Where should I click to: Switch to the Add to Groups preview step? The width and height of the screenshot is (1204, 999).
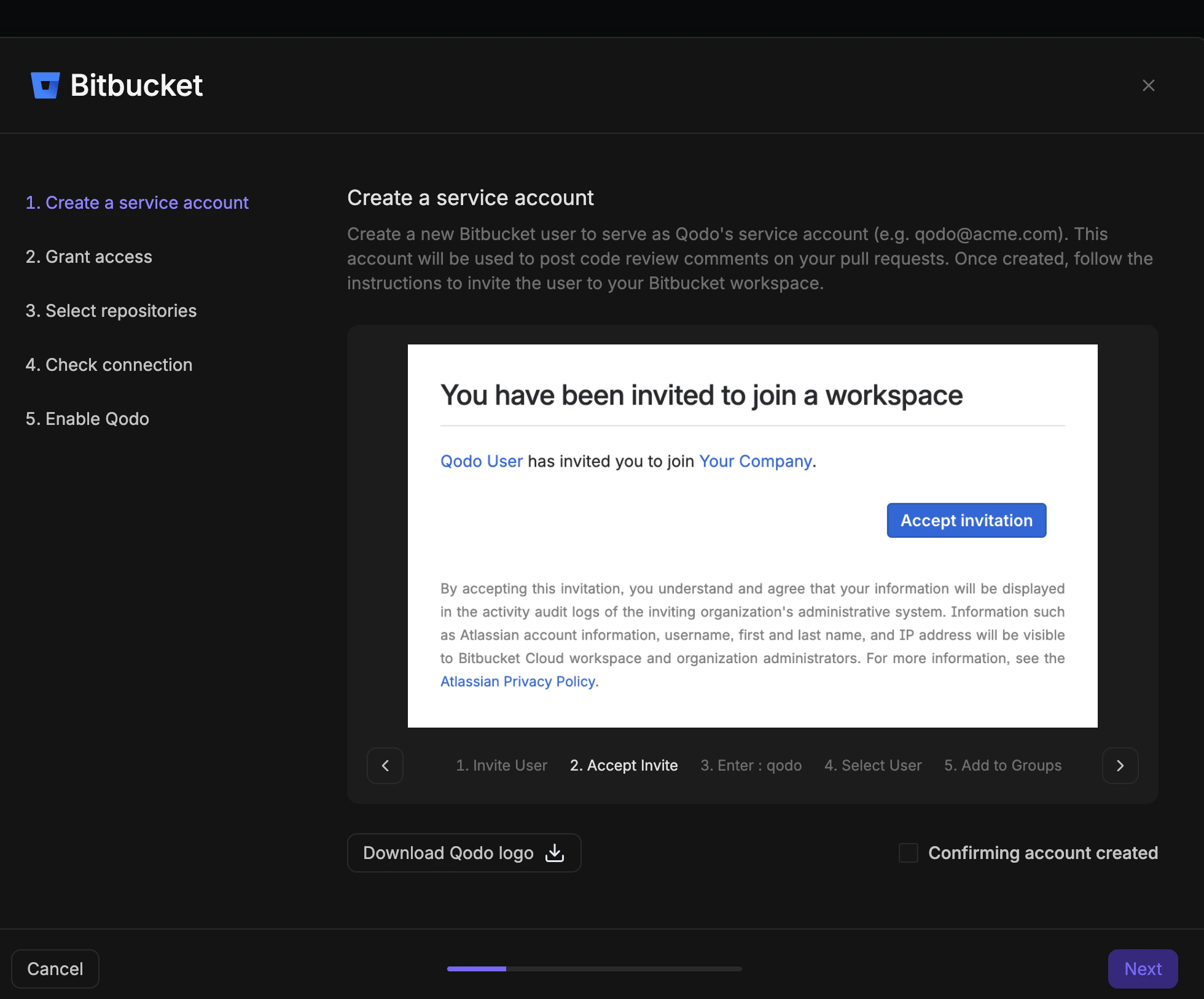1003,765
